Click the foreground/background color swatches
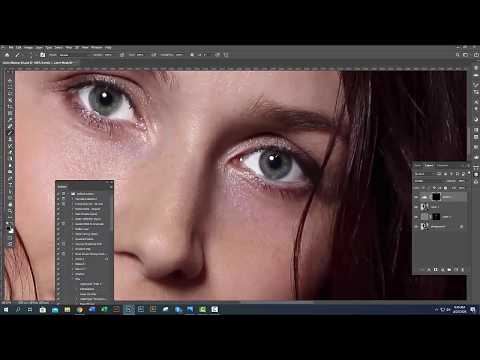Viewport: 480px width, 360px height. (x=10, y=229)
